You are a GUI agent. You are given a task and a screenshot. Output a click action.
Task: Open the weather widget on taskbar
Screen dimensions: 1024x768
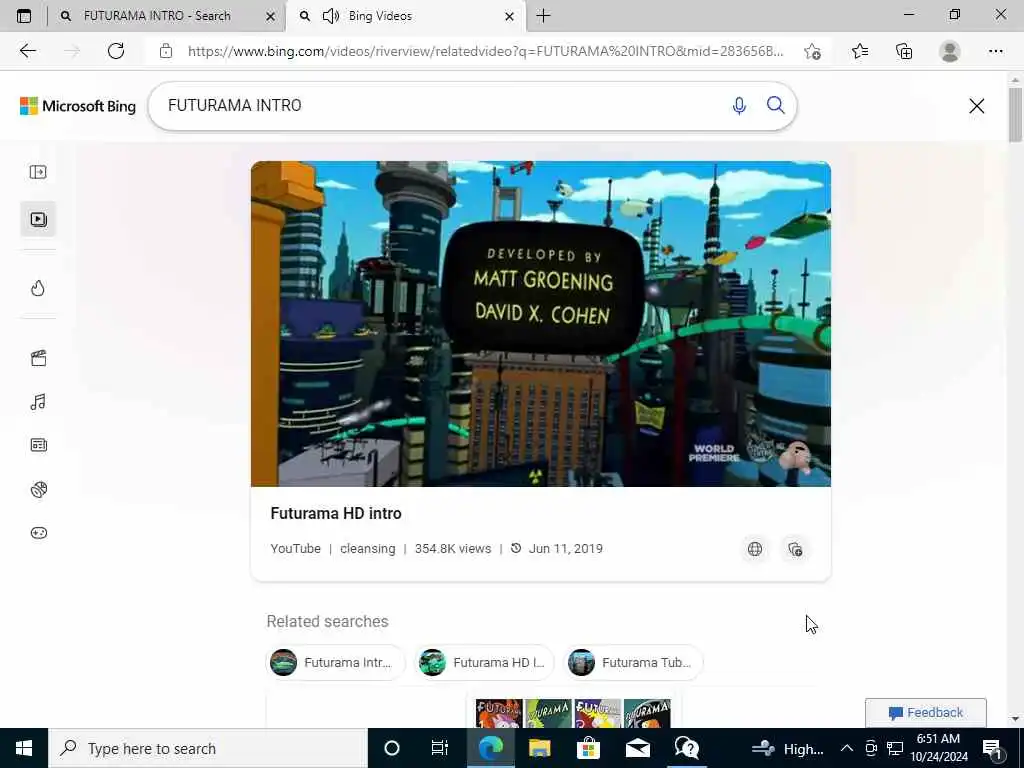click(787, 748)
